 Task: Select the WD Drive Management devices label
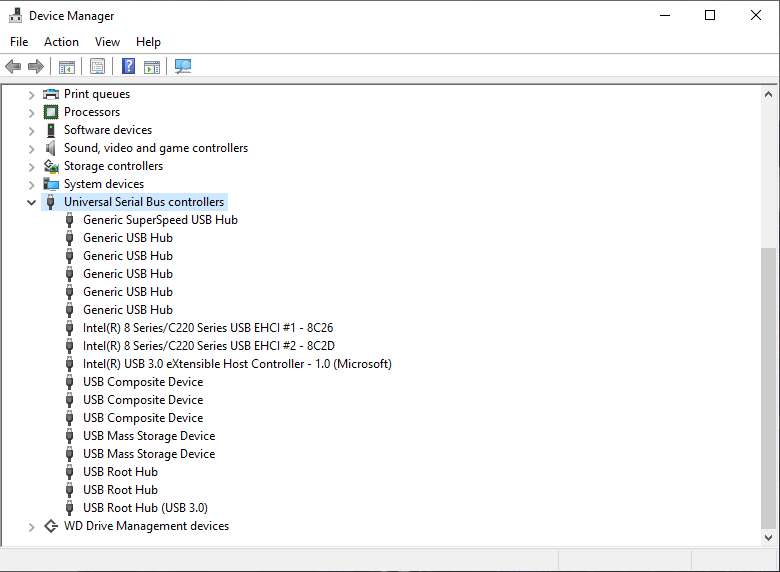point(146,526)
